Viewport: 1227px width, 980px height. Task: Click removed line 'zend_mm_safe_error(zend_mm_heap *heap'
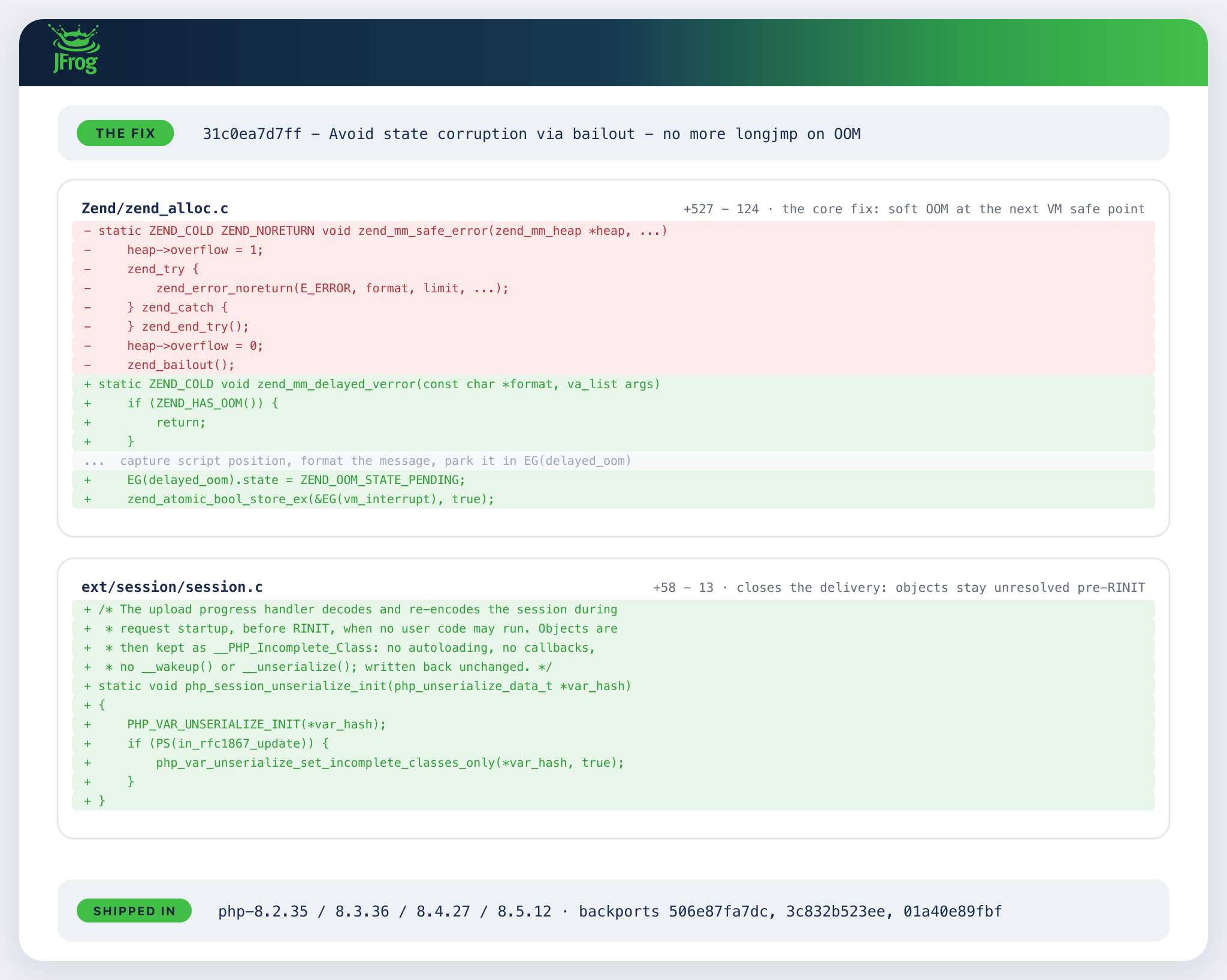point(613,231)
